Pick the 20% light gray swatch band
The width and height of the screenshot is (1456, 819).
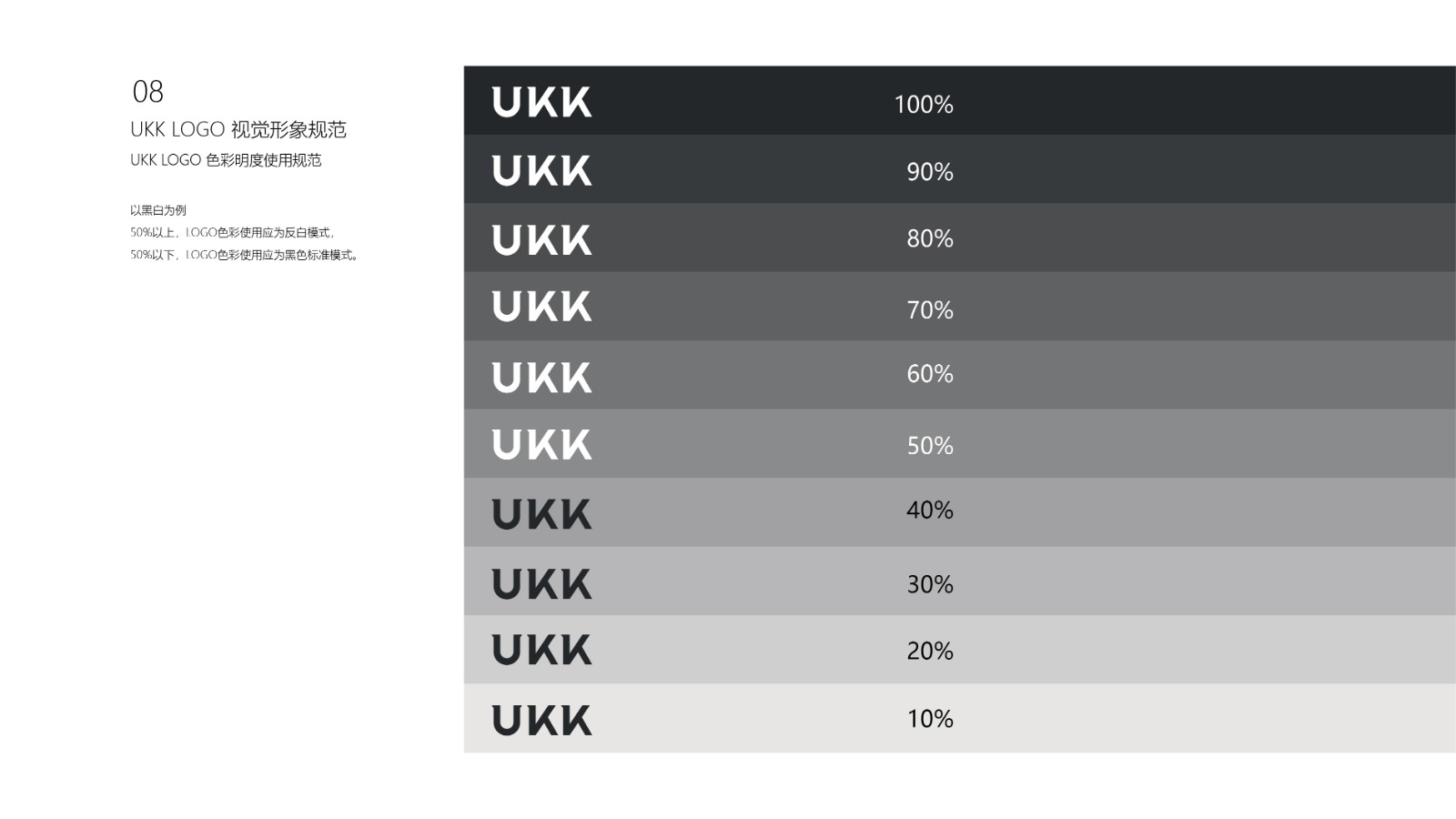1183,650
